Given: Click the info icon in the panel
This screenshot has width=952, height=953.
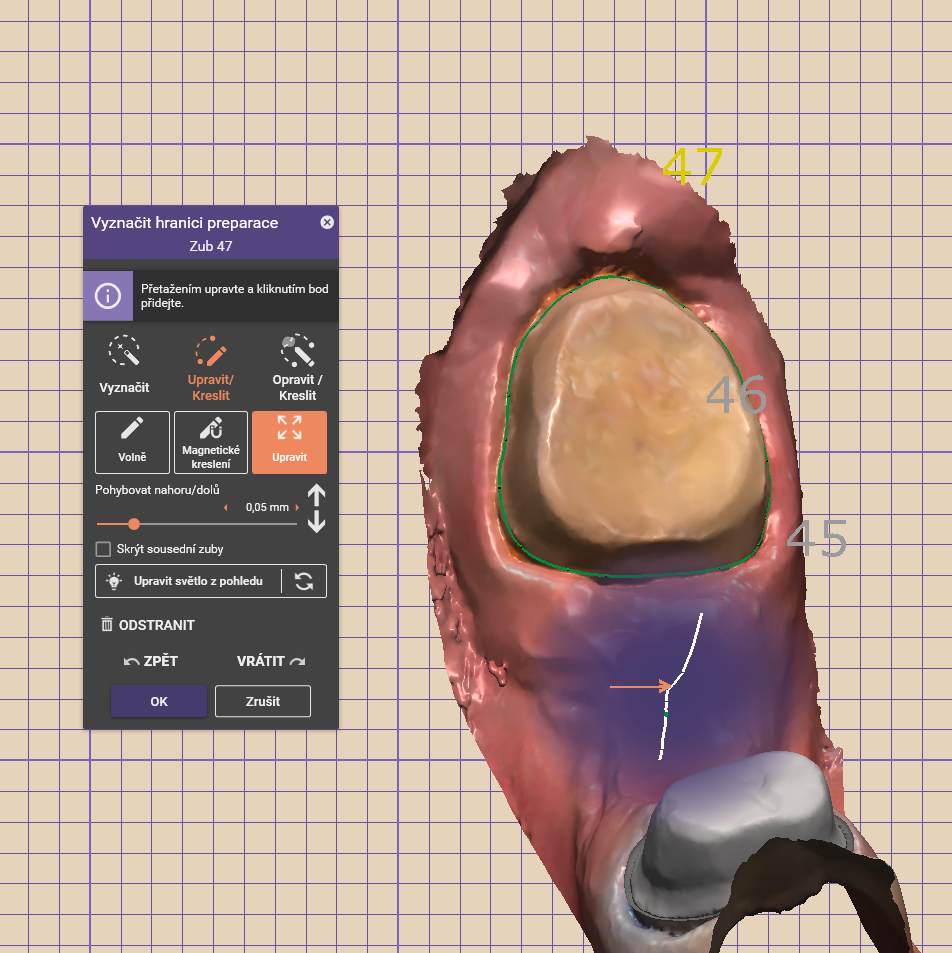Looking at the screenshot, I should click(x=108, y=296).
